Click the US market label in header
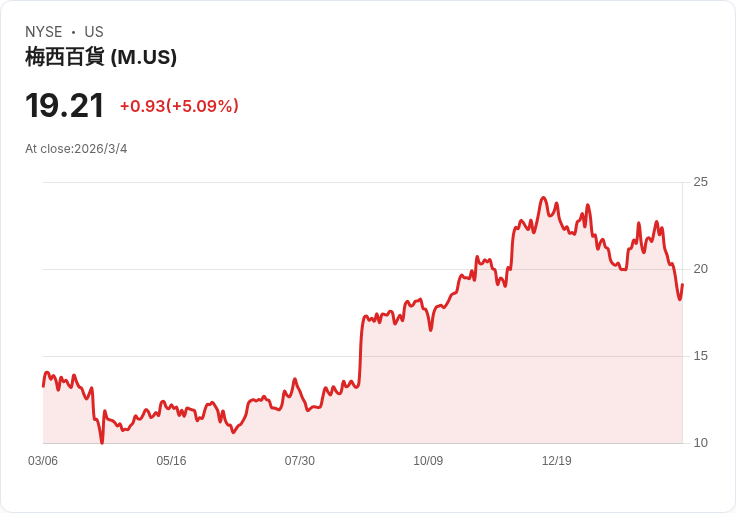This screenshot has width=736, height=513. point(94,32)
